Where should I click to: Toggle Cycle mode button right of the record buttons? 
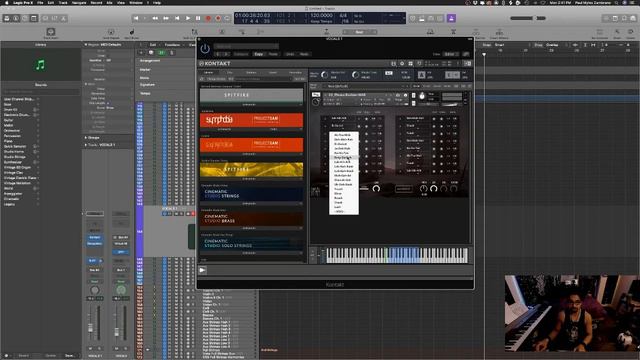(x=228, y=18)
